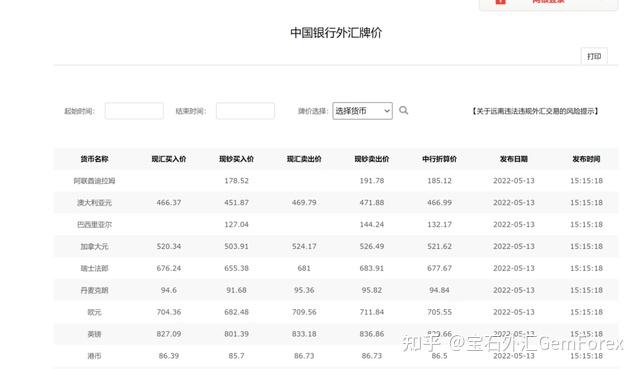Click the value 144.24
Image resolution: width=640 pixels, height=369 pixels.
pos(372,225)
